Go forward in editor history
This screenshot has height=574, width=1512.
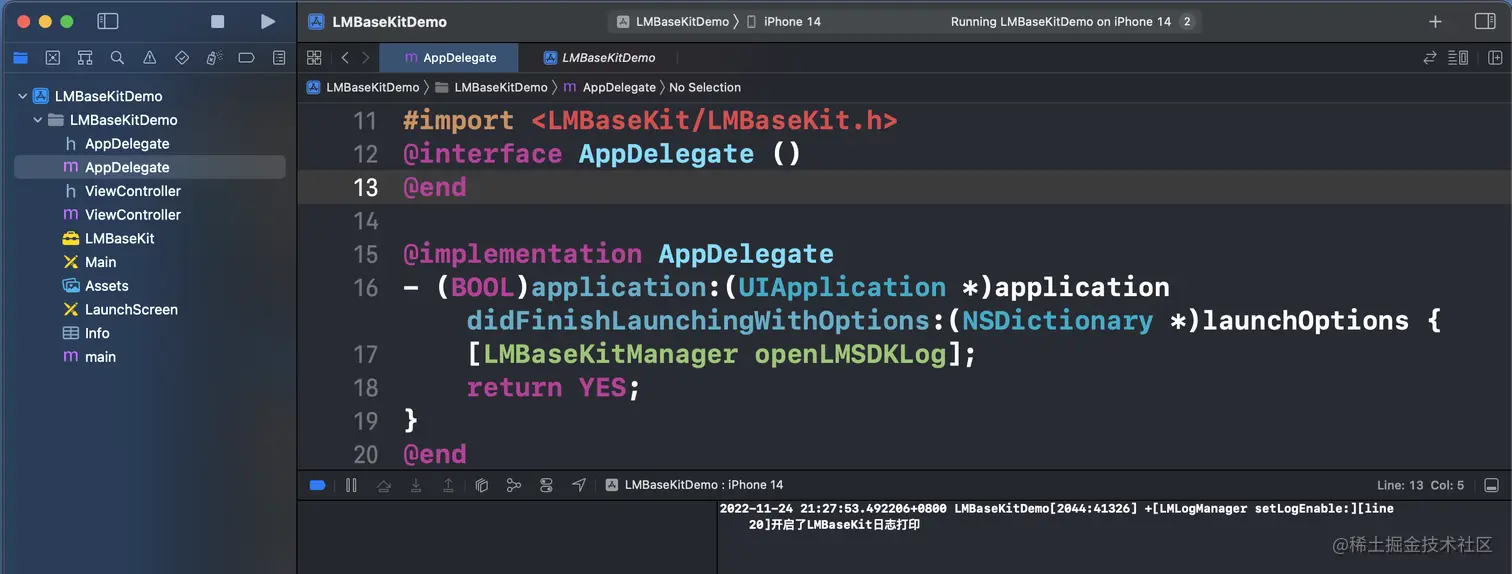[x=366, y=58]
